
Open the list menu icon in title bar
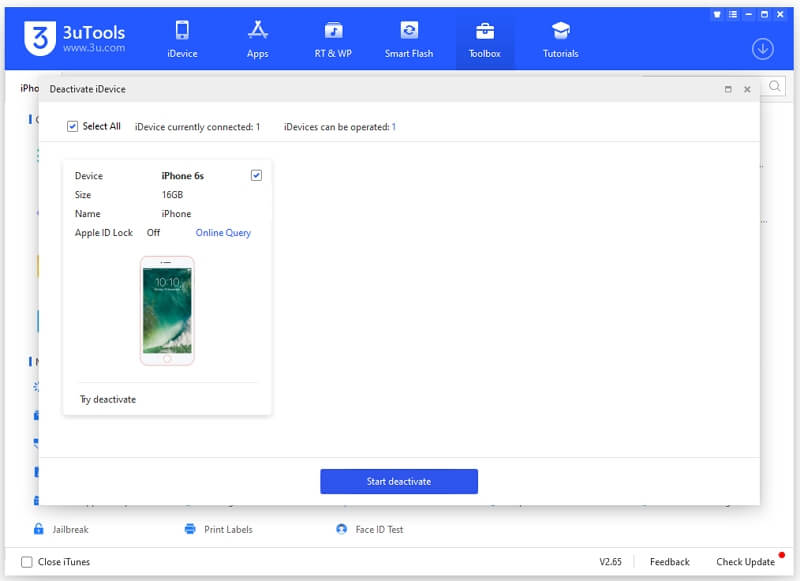[733, 14]
